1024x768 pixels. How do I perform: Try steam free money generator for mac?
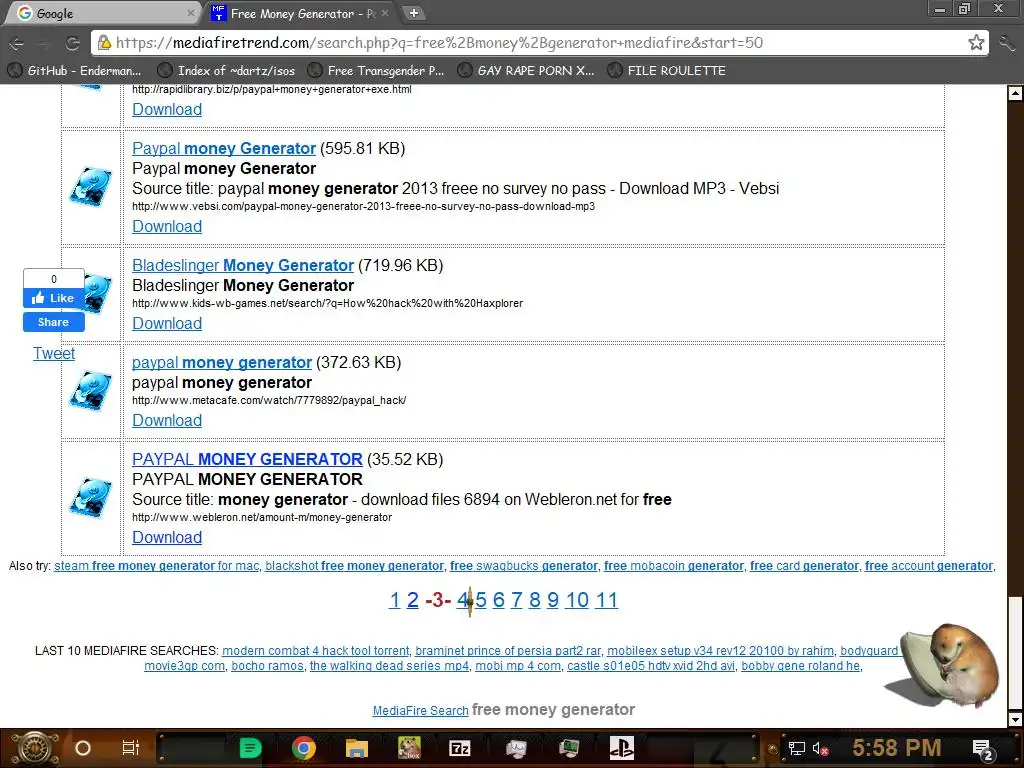pyautogui.click(x=157, y=566)
